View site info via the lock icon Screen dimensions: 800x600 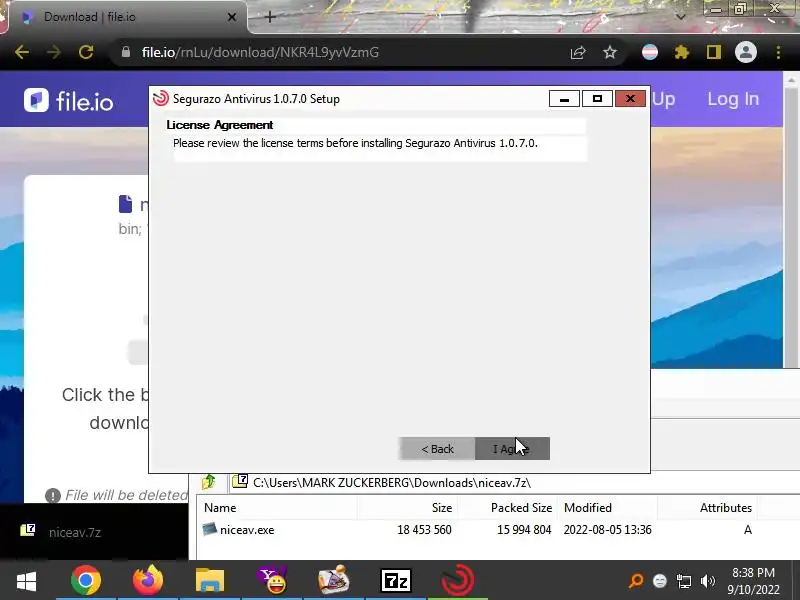pyautogui.click(x=126, y=52)
